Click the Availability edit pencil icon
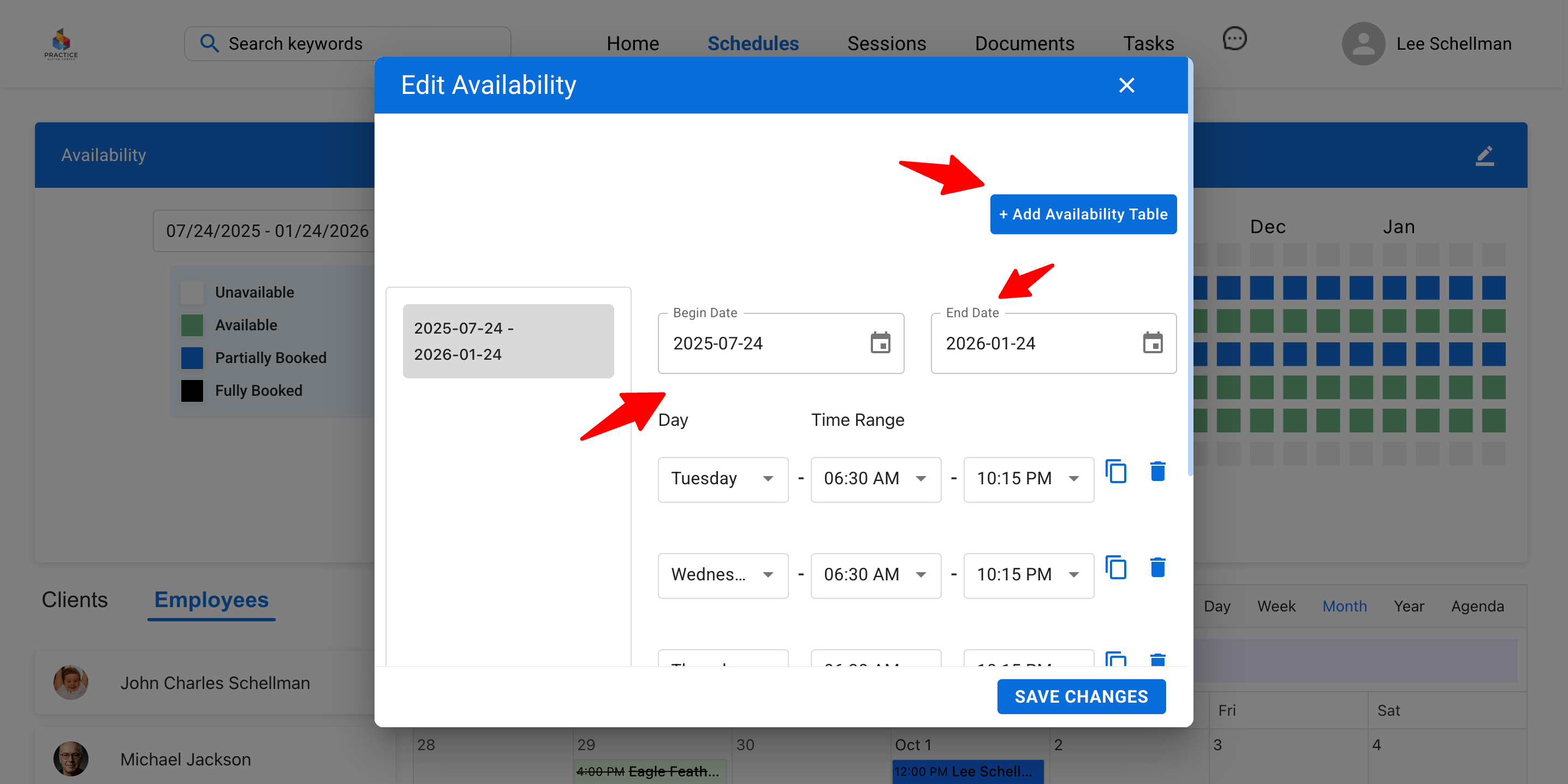The height and width of the screenshot is (784, 1568). point(1484,155)
